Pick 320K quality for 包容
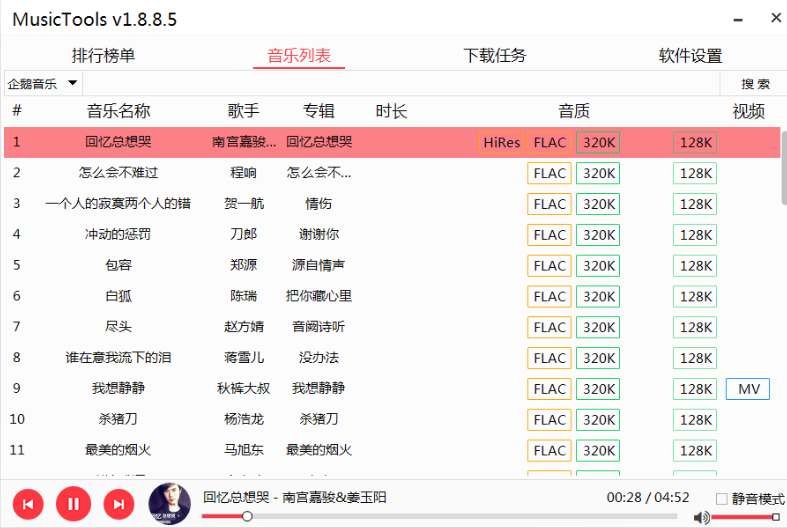 click(598, 265)
